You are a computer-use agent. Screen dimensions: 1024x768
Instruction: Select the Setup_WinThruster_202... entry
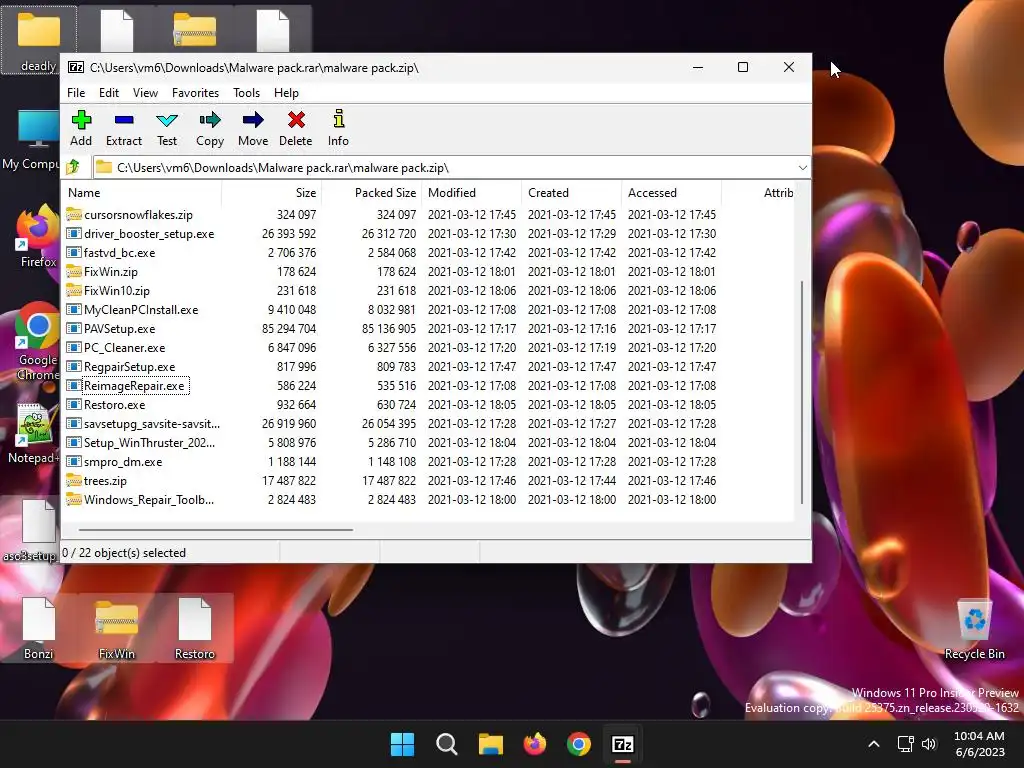[150, 443]
